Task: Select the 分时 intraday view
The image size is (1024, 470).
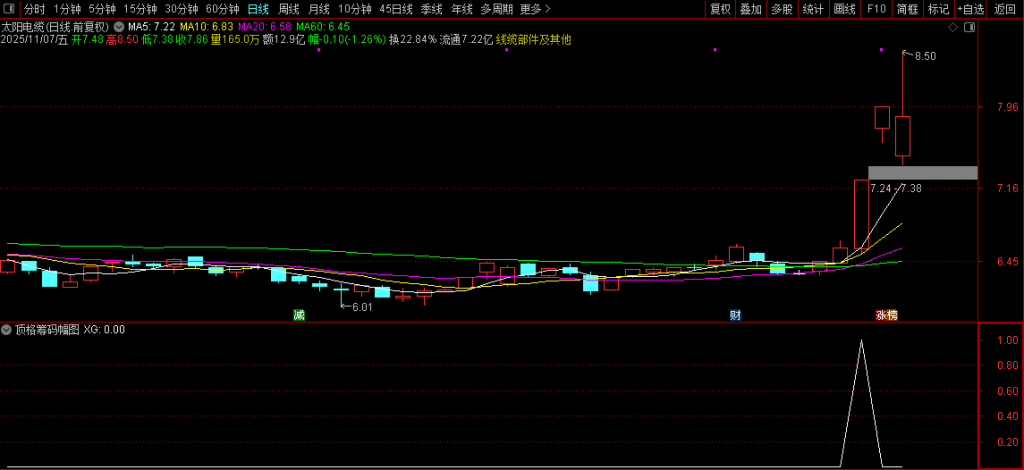Action: 34,9
